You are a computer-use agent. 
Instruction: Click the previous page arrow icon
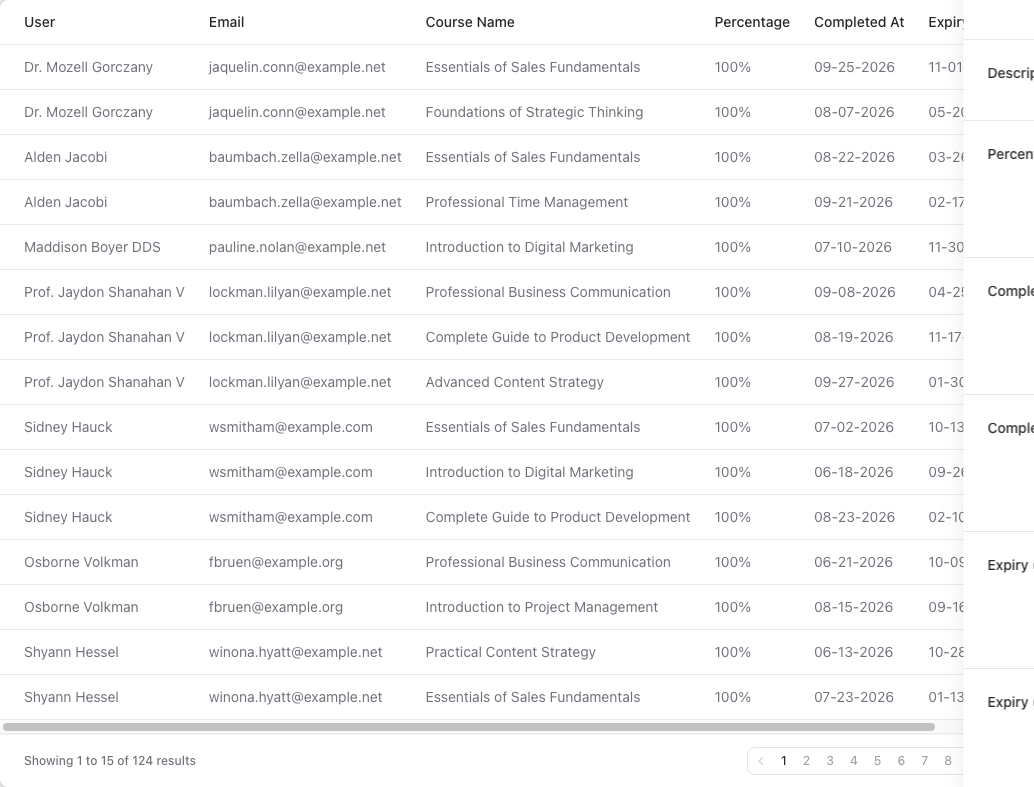tap(760, 761)
